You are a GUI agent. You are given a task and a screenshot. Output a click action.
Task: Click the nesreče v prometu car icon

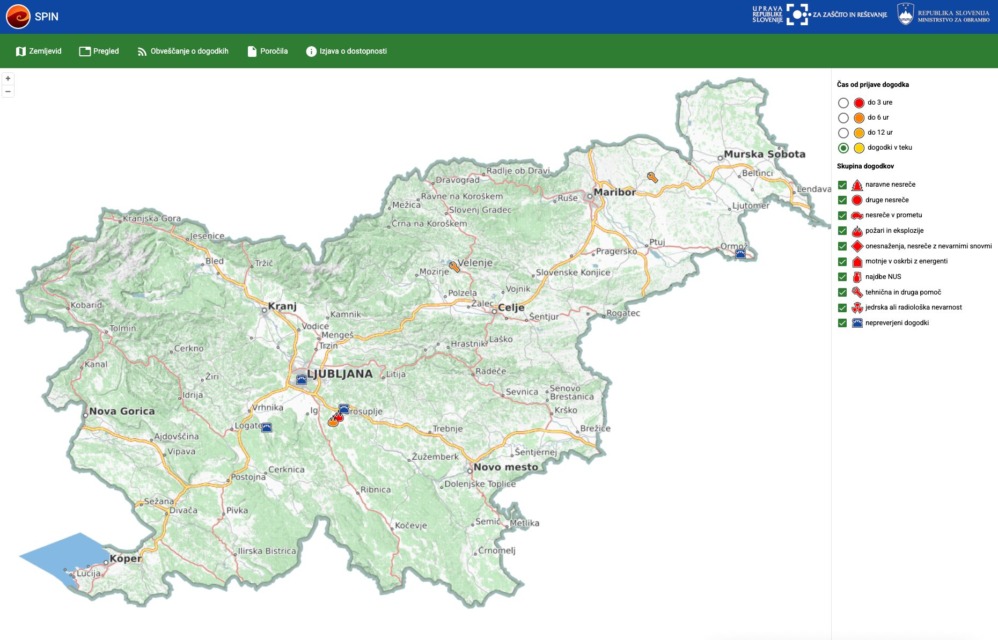(857, 215)
